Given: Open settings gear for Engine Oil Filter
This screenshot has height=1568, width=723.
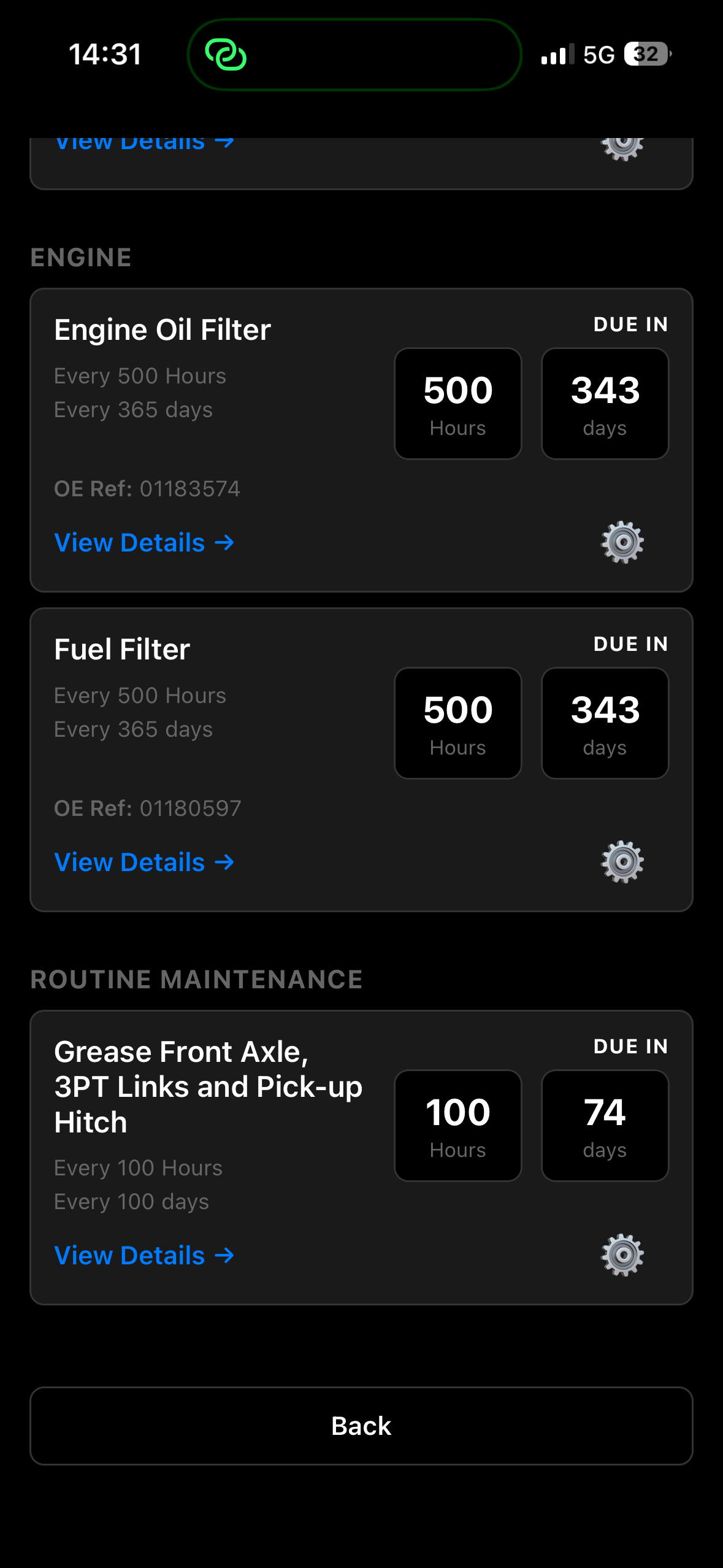Looking at the screenshot, I should tap(622, 542).
